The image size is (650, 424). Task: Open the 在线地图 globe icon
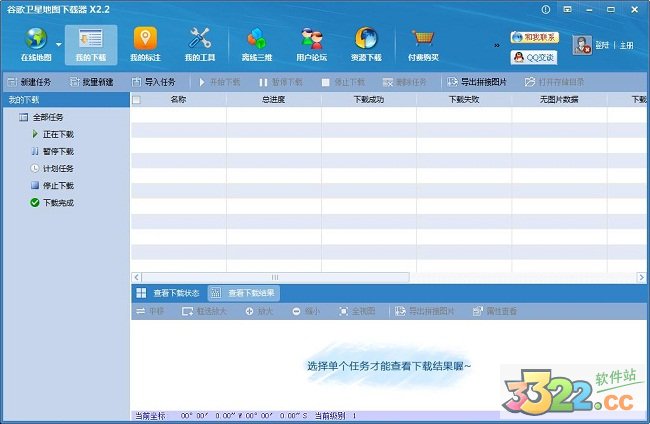tap(36, 44)
